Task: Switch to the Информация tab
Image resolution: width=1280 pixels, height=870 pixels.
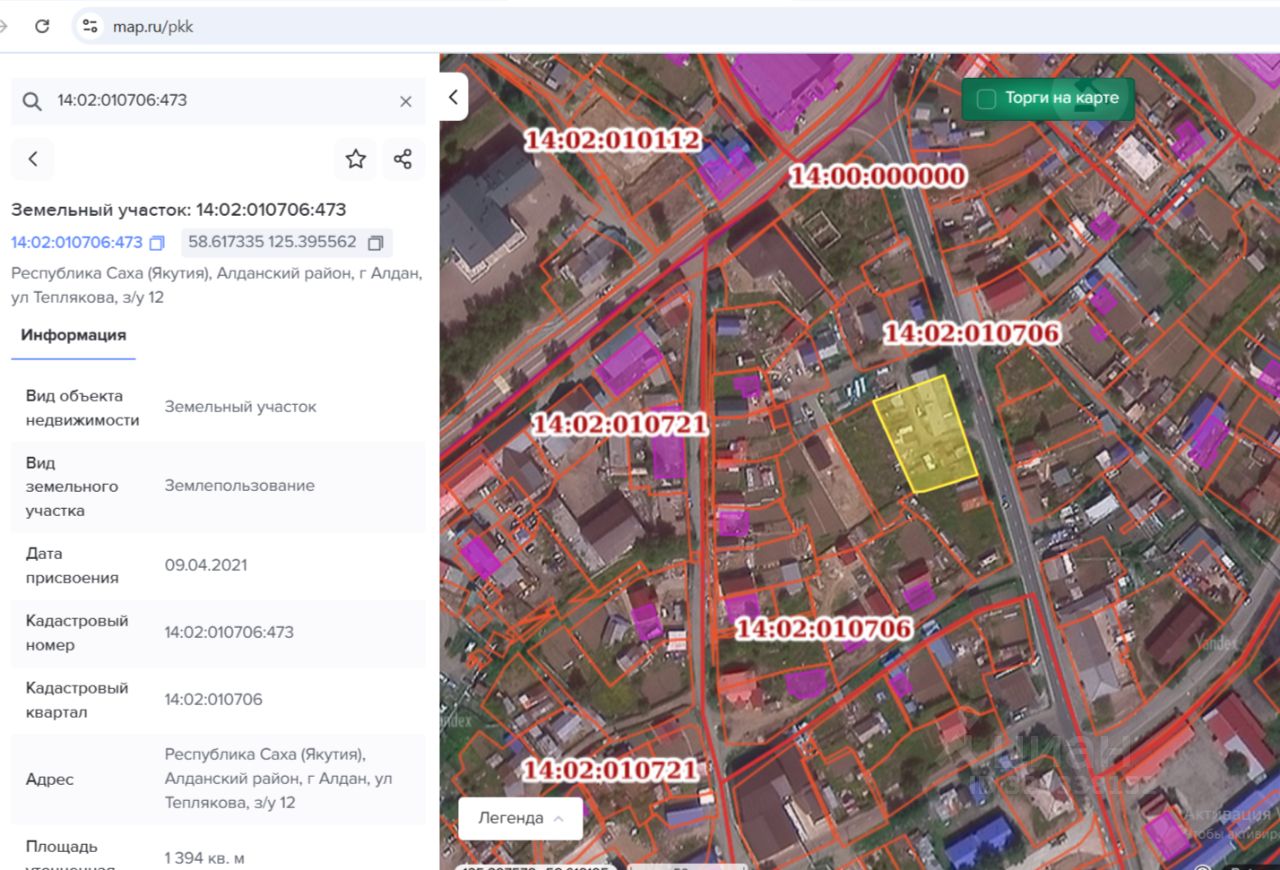Action: coord(74,335)
